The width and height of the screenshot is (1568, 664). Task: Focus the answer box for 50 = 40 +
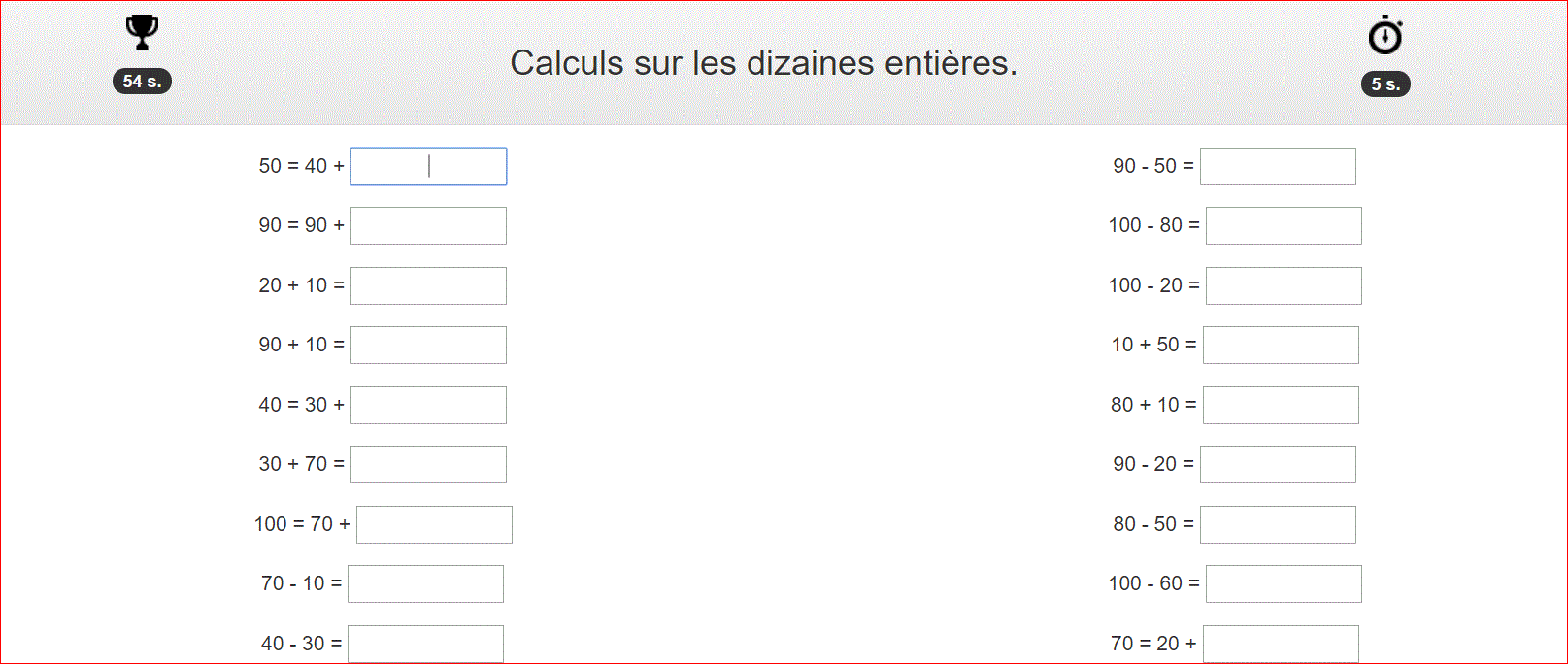(x=428, y=166)
